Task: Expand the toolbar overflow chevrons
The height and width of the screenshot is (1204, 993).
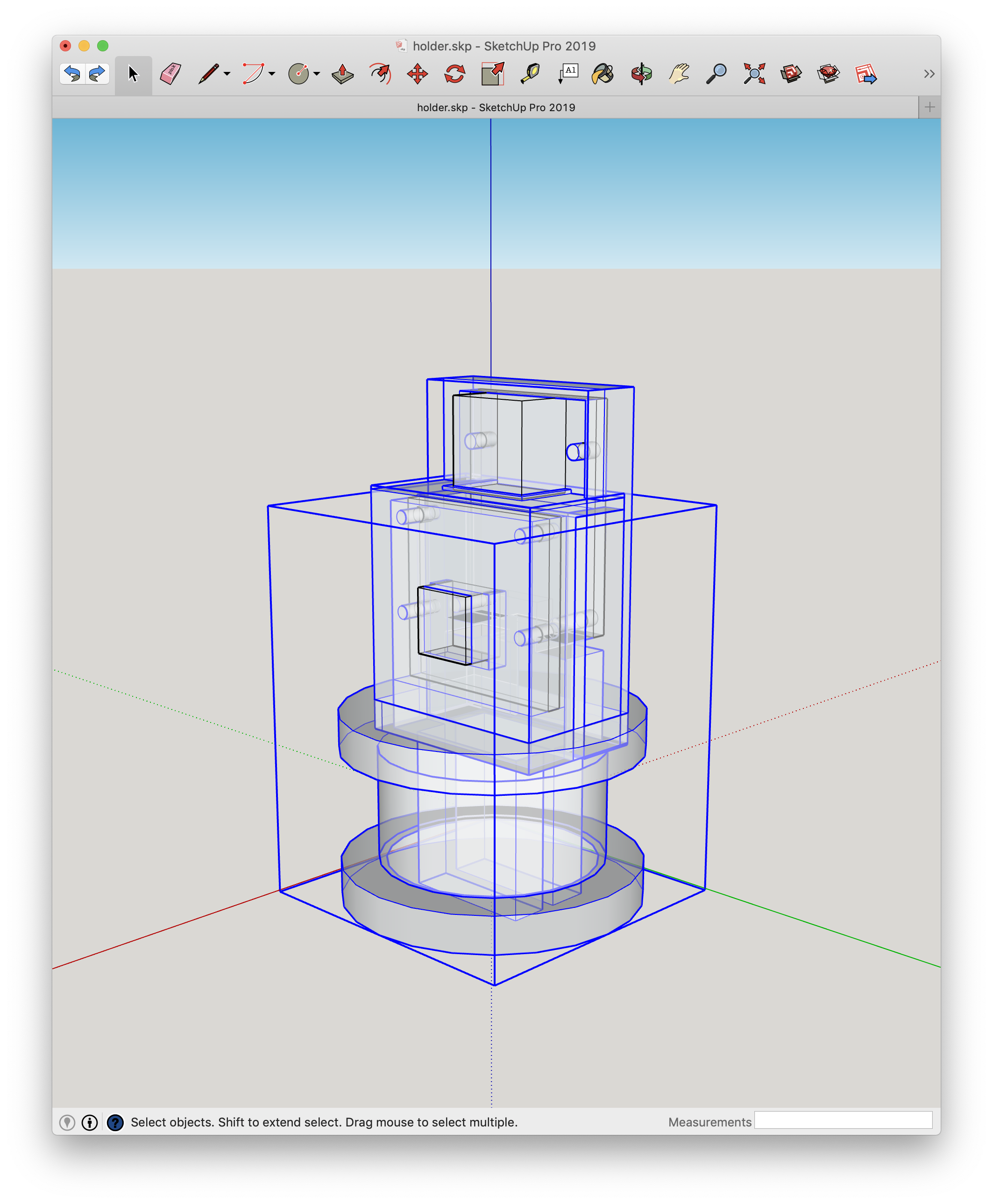Action: [929, 74]
